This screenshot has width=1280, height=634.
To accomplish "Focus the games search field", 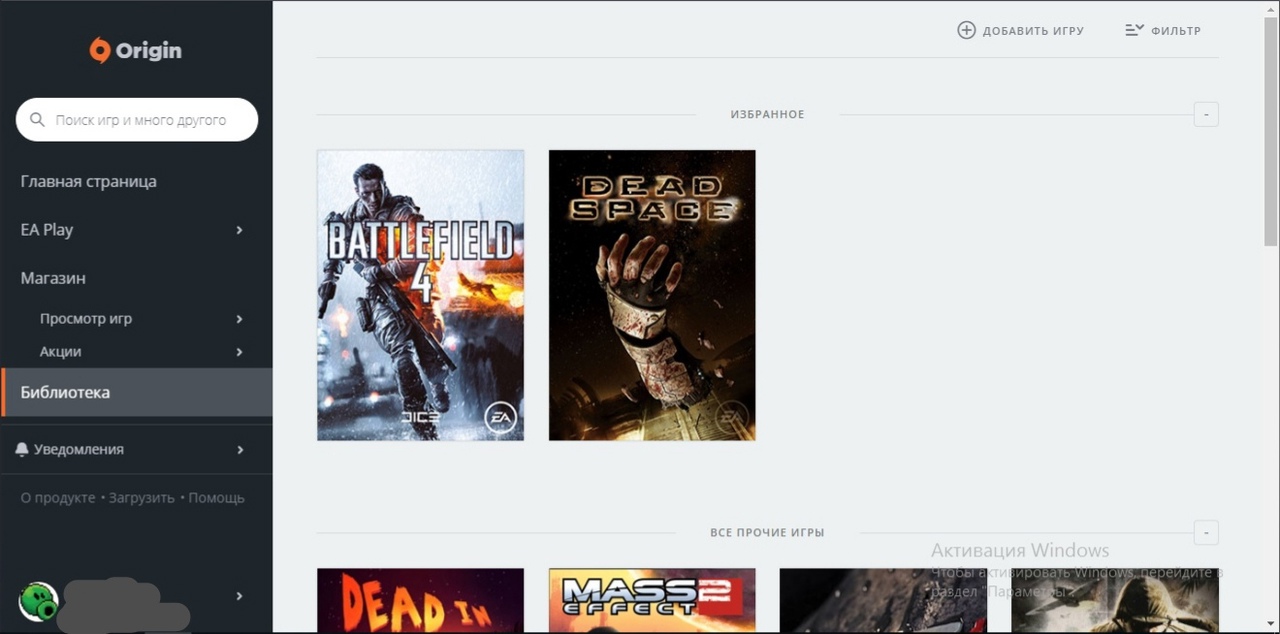I will point(137,120).
